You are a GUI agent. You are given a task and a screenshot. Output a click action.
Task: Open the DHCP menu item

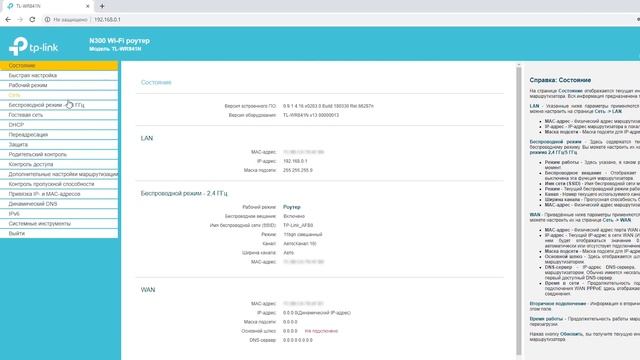pos(59,125)
